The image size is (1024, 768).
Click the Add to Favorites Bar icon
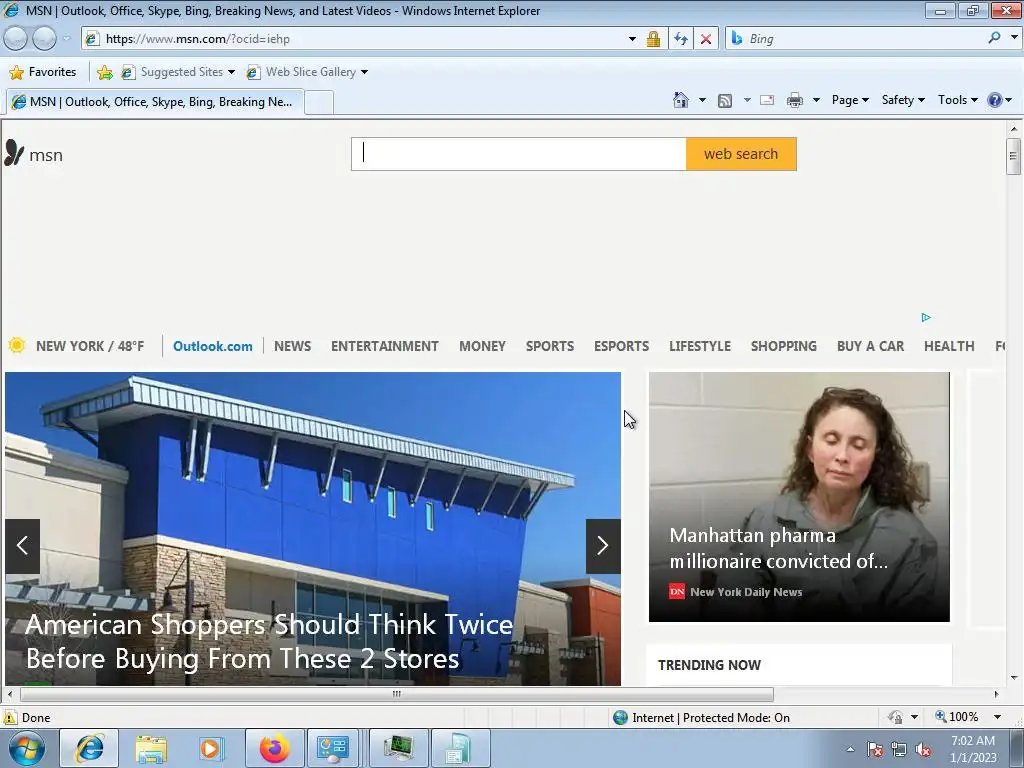[104, 72]
